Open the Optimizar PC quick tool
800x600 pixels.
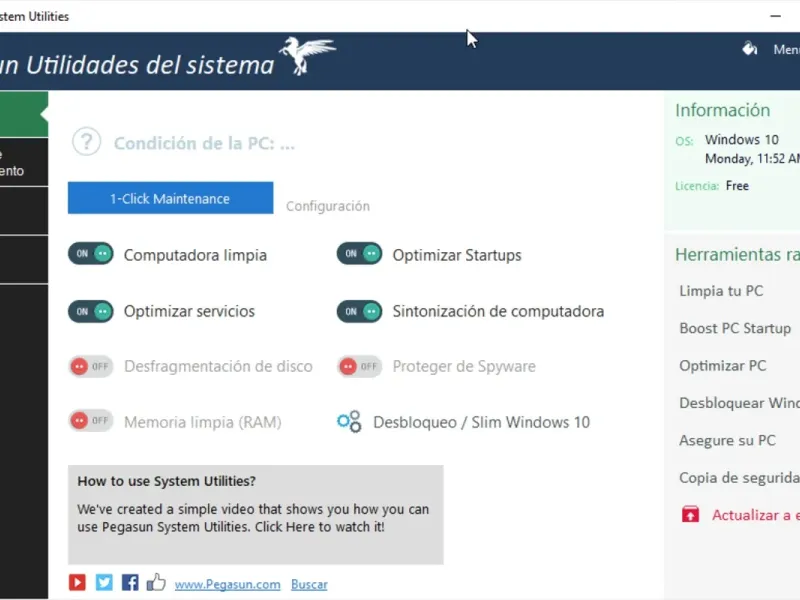click(x=722, y=366)
